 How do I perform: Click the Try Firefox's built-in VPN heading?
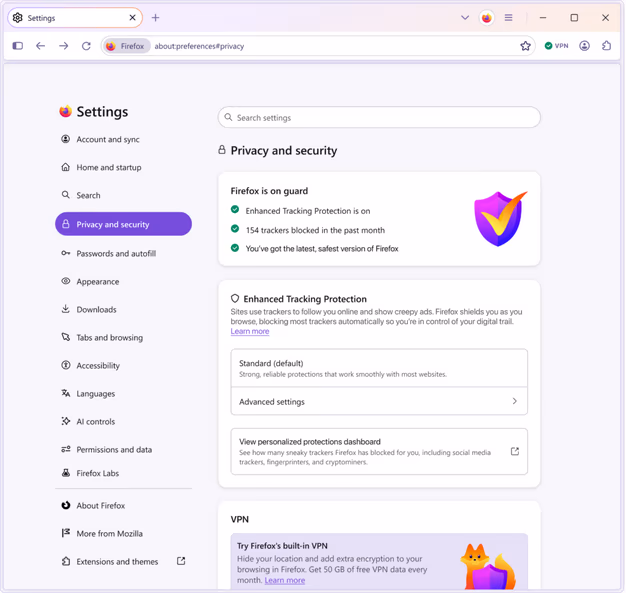point(282,546)
